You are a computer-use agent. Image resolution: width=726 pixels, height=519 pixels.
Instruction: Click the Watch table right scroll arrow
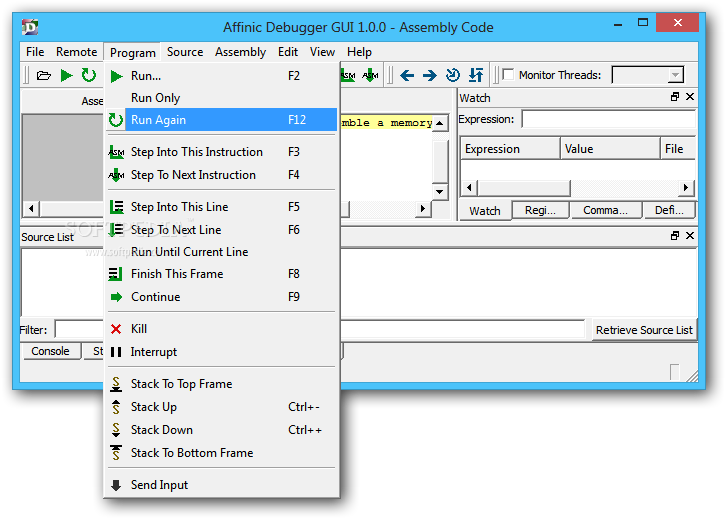686,188
